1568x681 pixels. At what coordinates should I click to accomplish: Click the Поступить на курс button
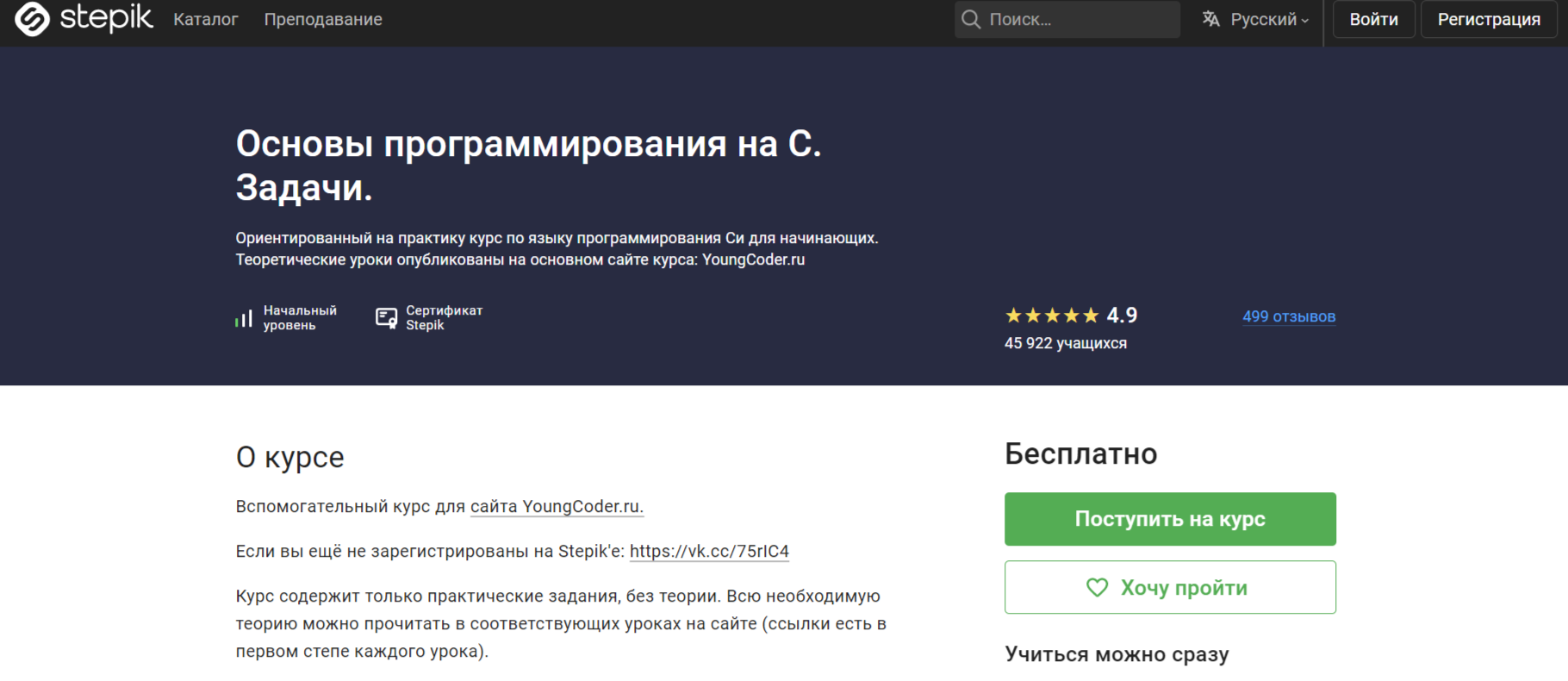(x=1170, y=519)
